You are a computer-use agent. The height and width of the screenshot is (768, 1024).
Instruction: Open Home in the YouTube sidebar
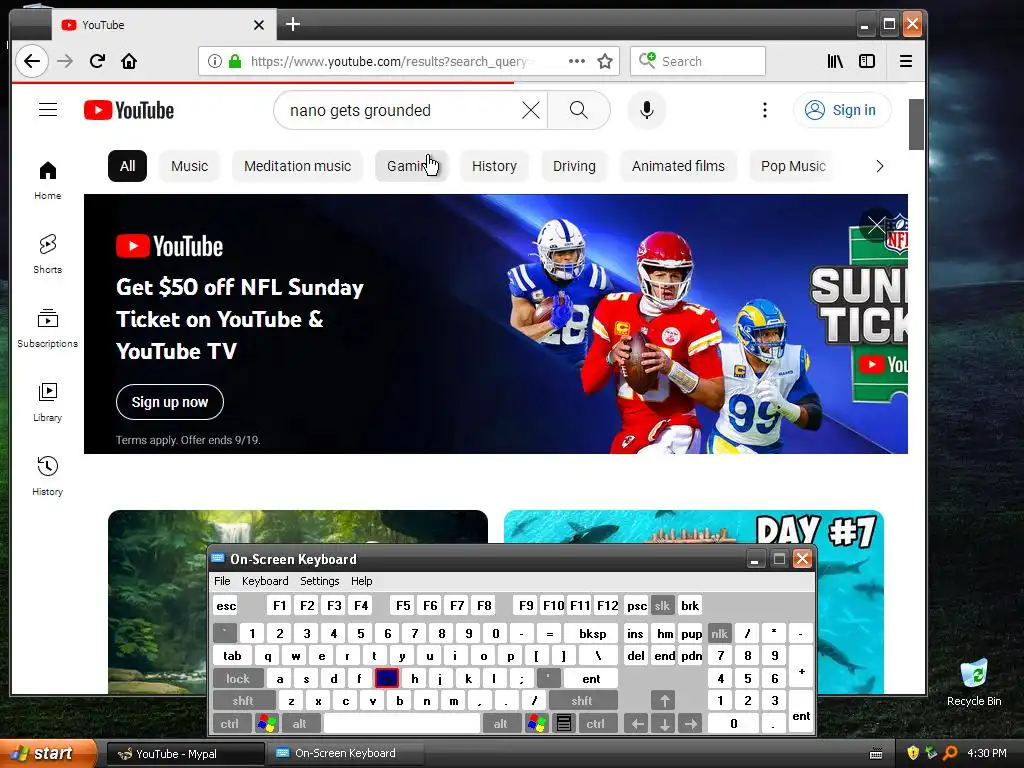point(48,180)
